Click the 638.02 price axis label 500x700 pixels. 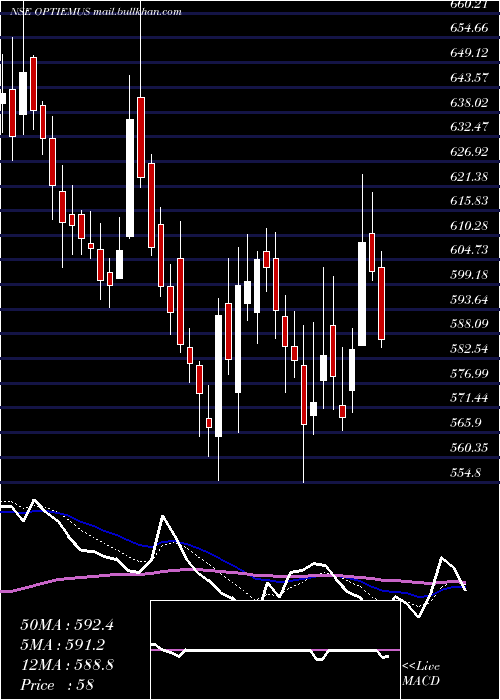469,103
